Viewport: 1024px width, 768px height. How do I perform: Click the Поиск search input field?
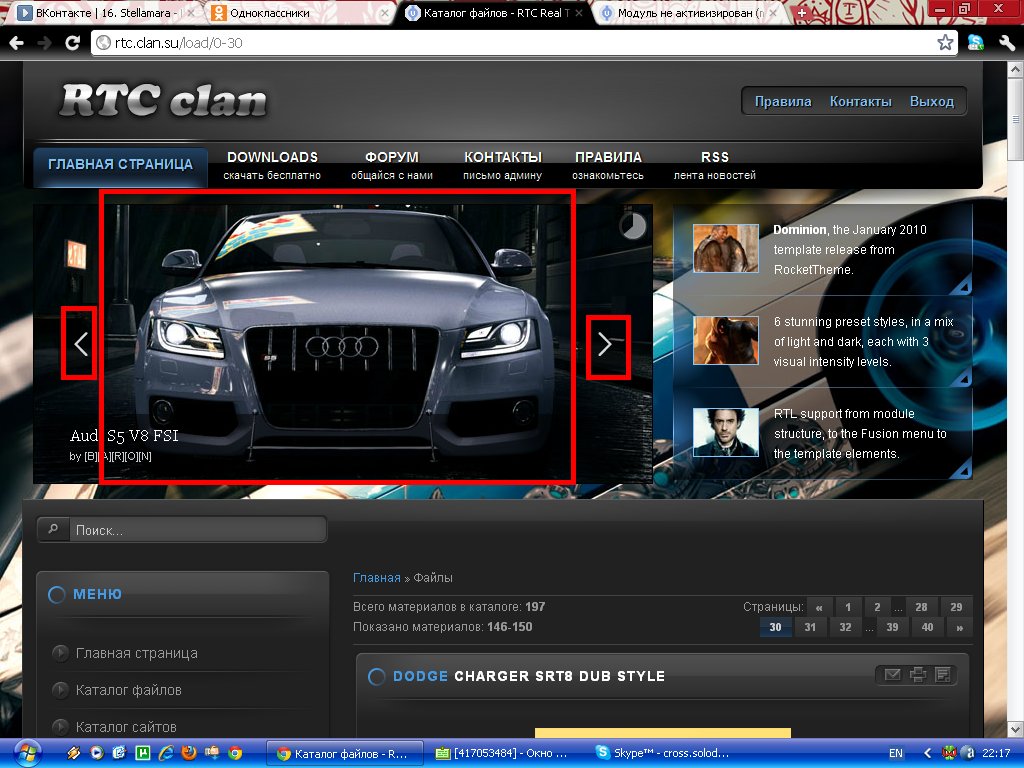[x=197, y=530]
